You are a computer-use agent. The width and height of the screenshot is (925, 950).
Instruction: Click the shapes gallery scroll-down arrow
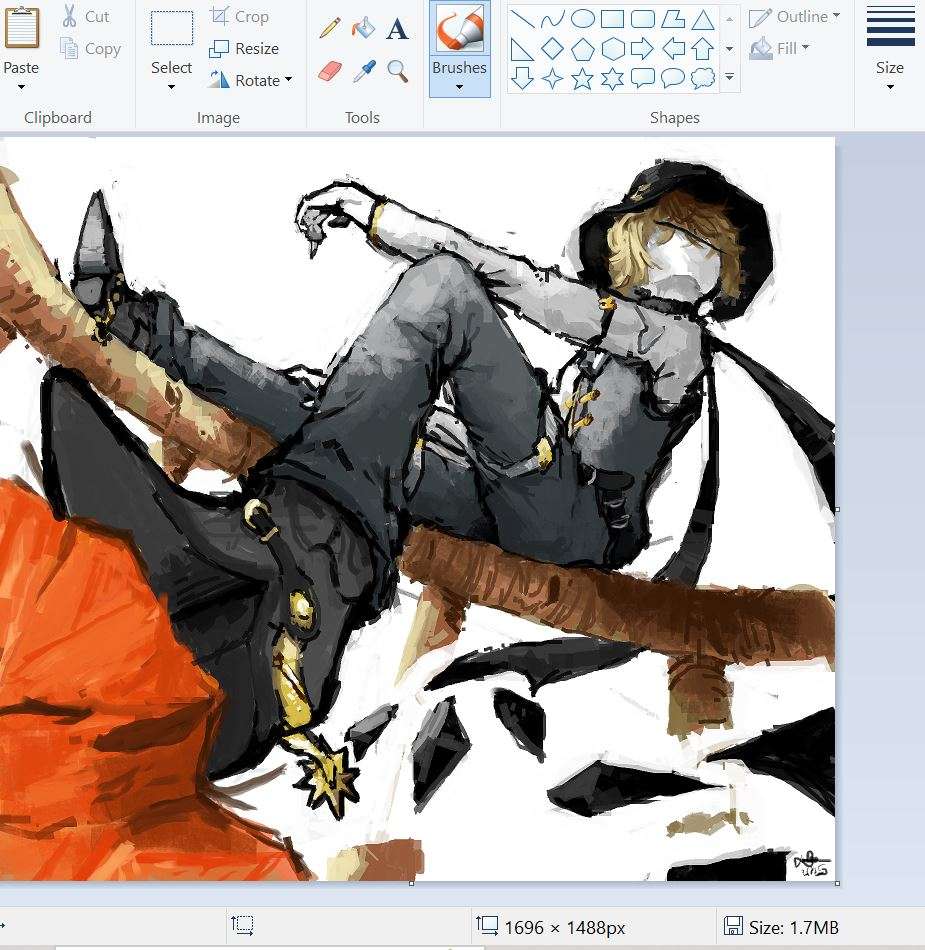729,48
